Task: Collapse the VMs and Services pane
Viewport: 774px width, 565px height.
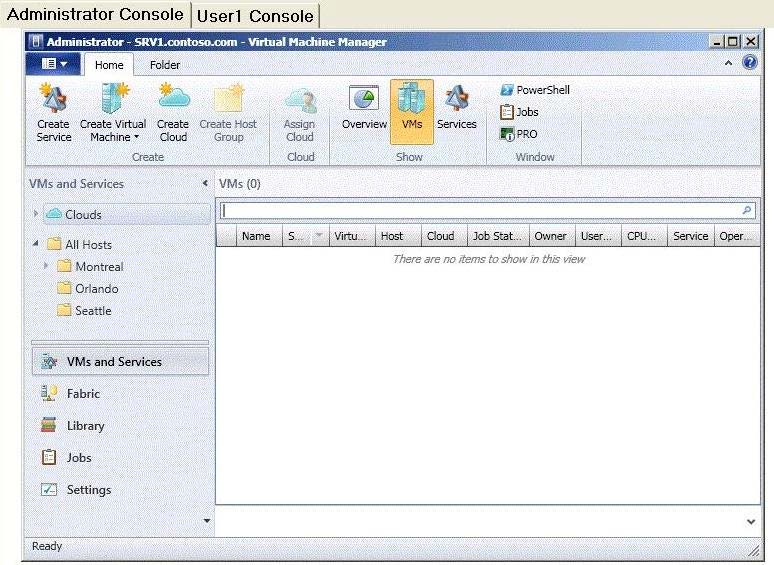Action: click(205, 183)
